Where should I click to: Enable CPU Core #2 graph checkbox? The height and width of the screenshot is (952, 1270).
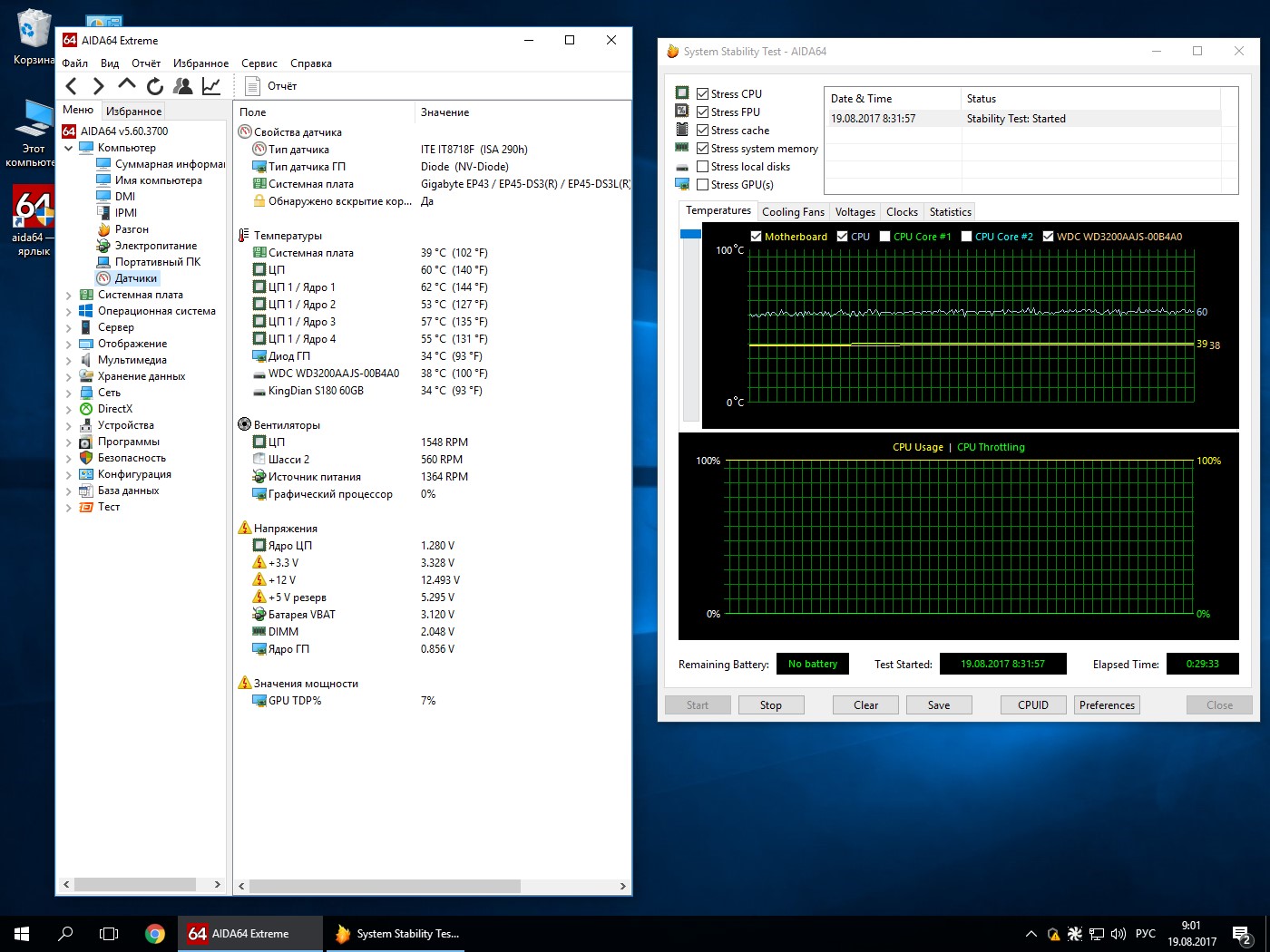pyautogui.click(x=966, y=237)
